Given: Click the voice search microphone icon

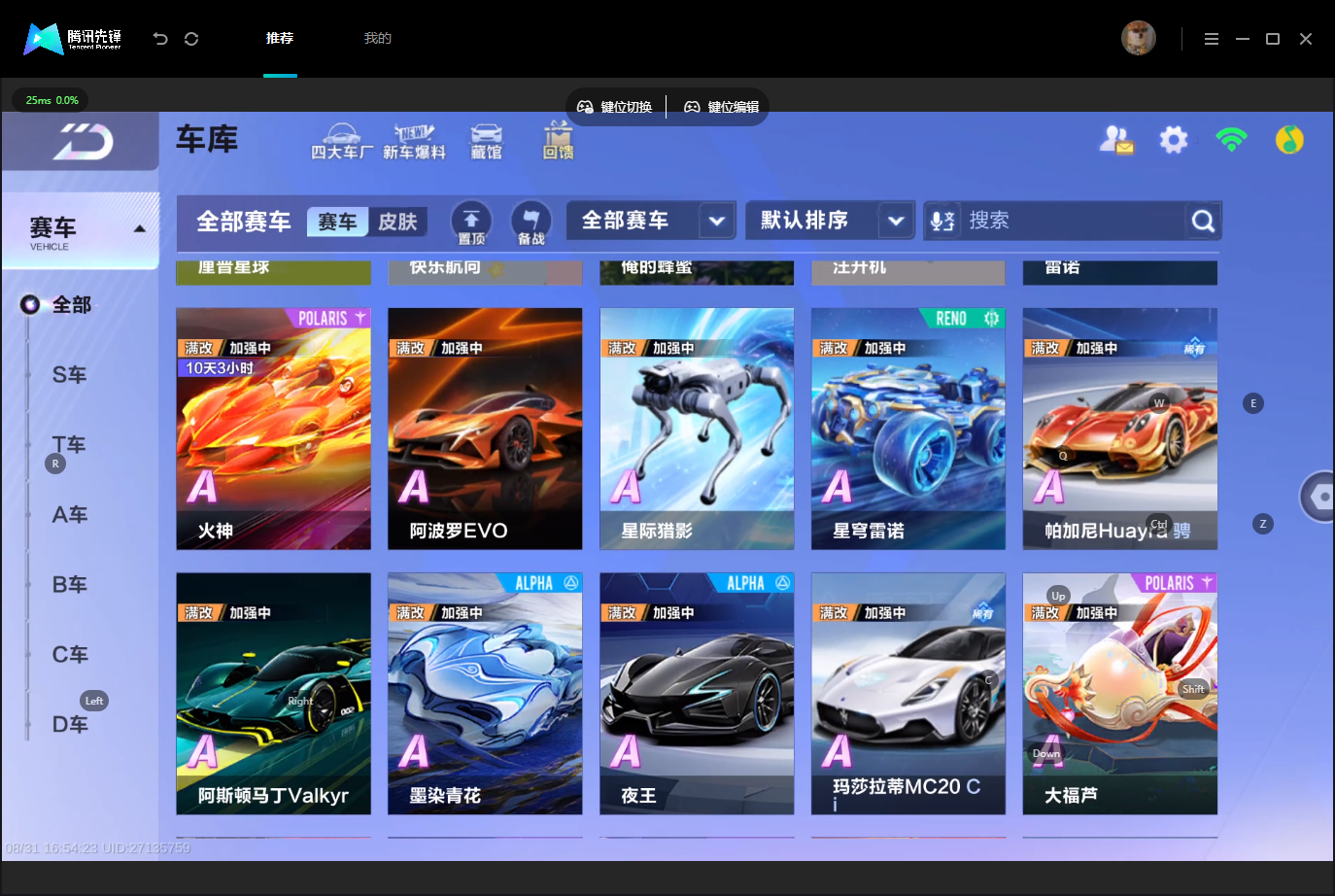Looking at the screenshot, I should click(941, 221).
